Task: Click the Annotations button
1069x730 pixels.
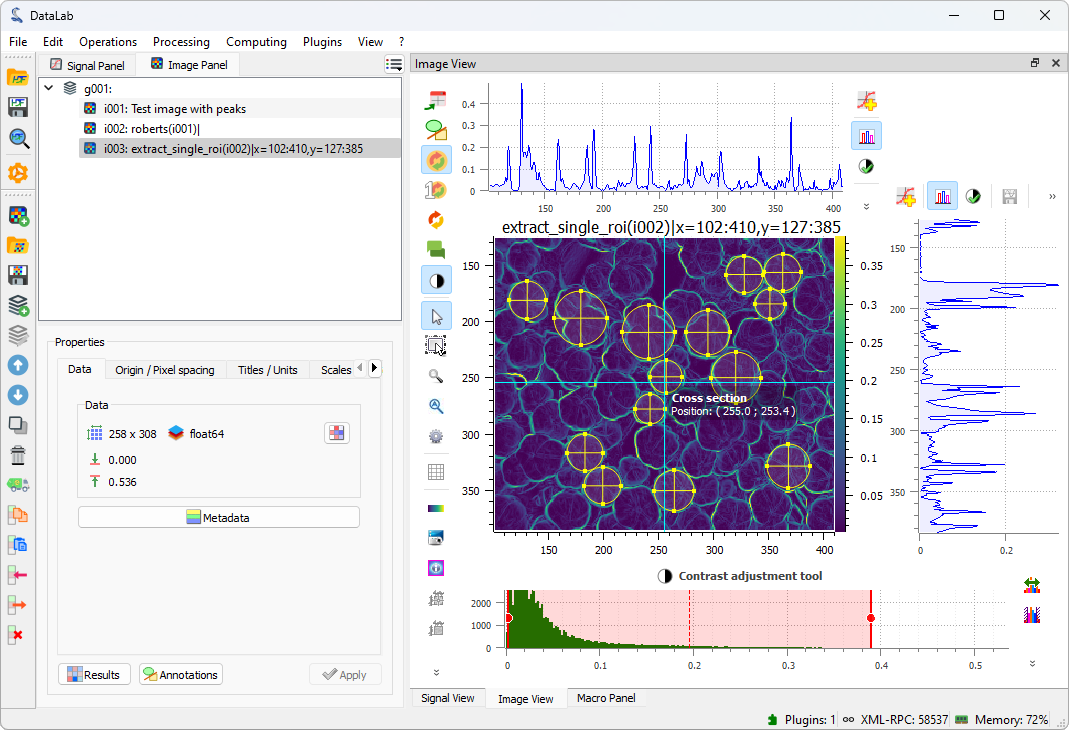Action: click(x=181, y=674)
